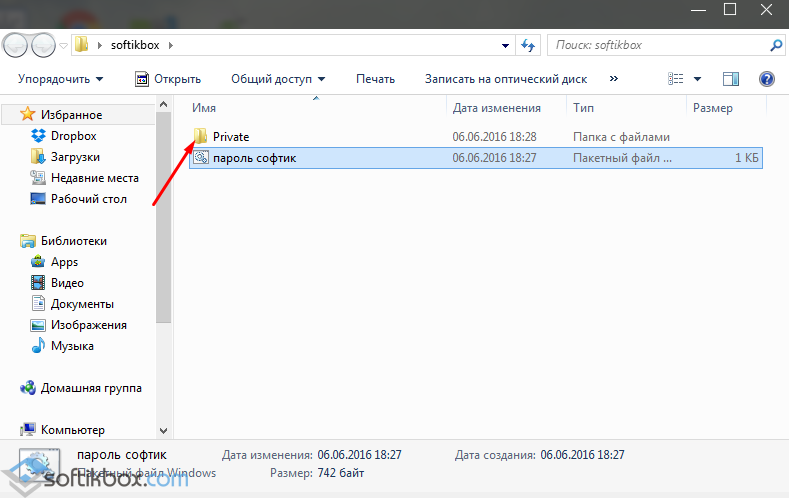The height and width of the screenshot is (498, 789).
Task: Select the Private folder icon
Action: click(200, 136)
